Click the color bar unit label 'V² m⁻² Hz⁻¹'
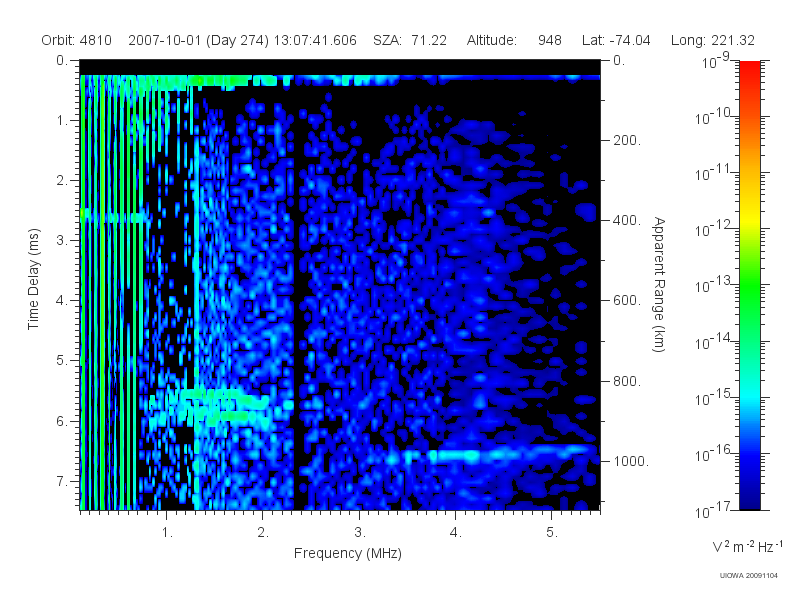800x600 pixels. [747, 546]
